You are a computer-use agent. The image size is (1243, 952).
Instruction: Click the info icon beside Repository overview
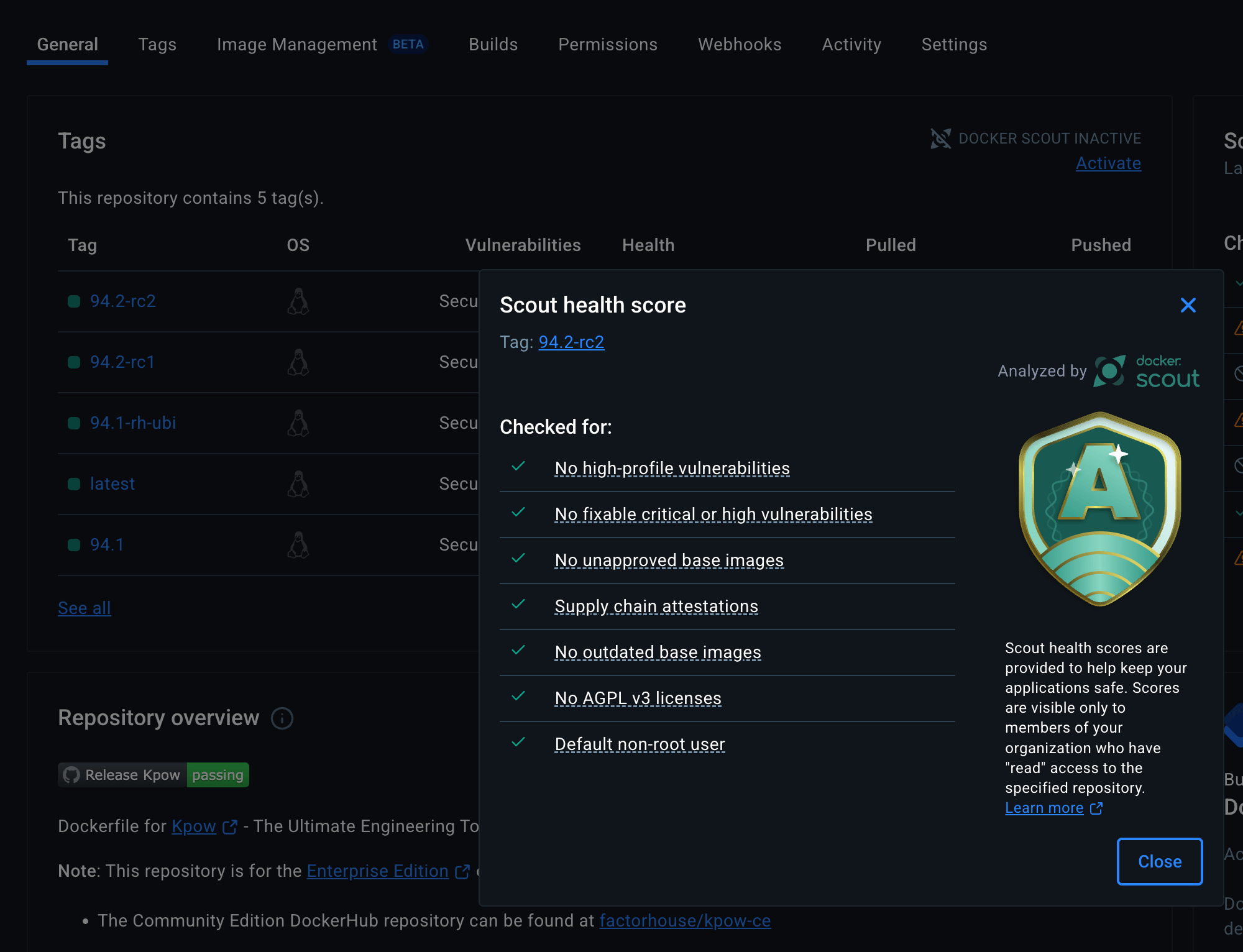coord(282,718)
